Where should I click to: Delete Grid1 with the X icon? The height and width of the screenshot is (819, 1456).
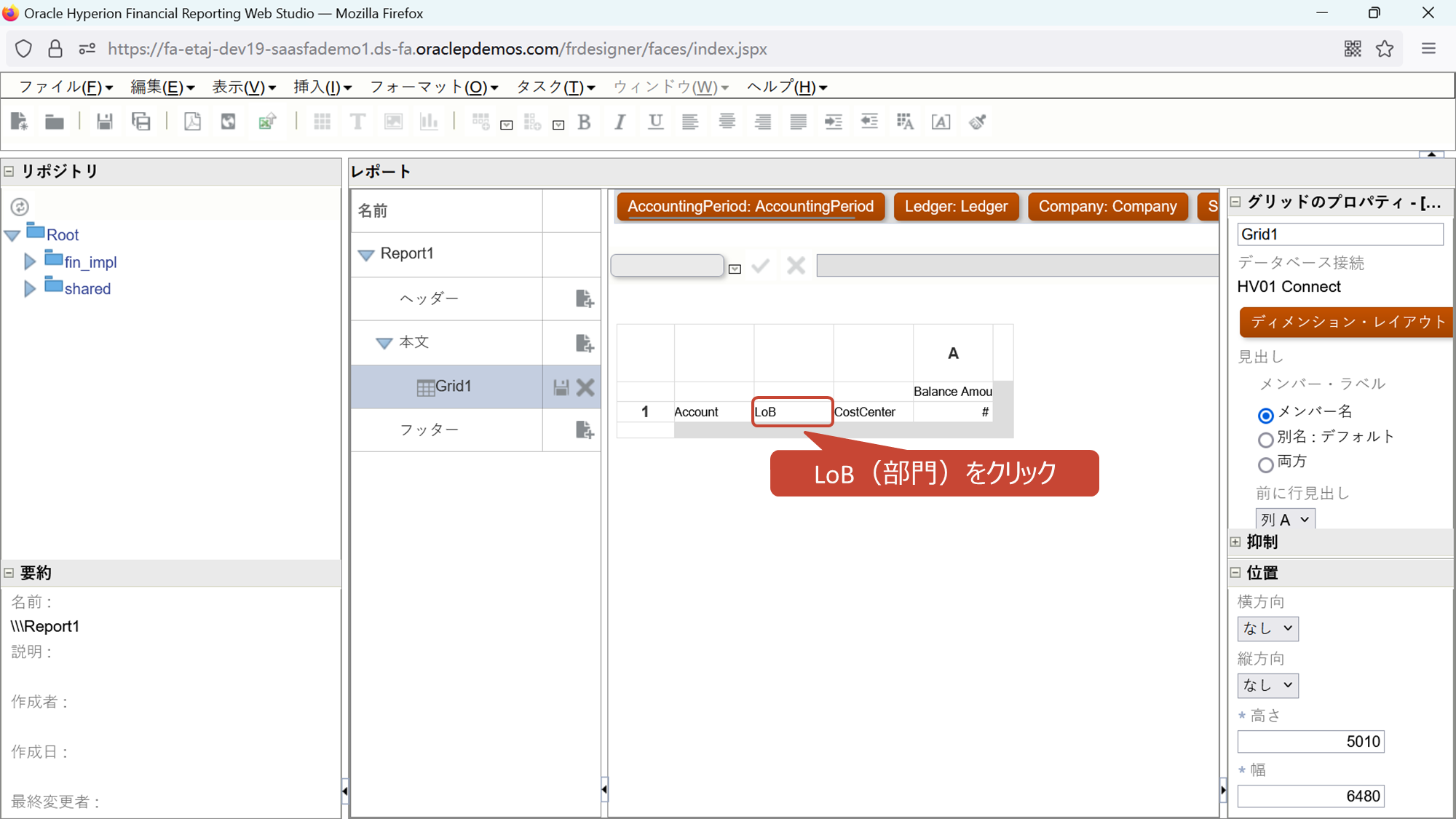click(x=585, y=387)
